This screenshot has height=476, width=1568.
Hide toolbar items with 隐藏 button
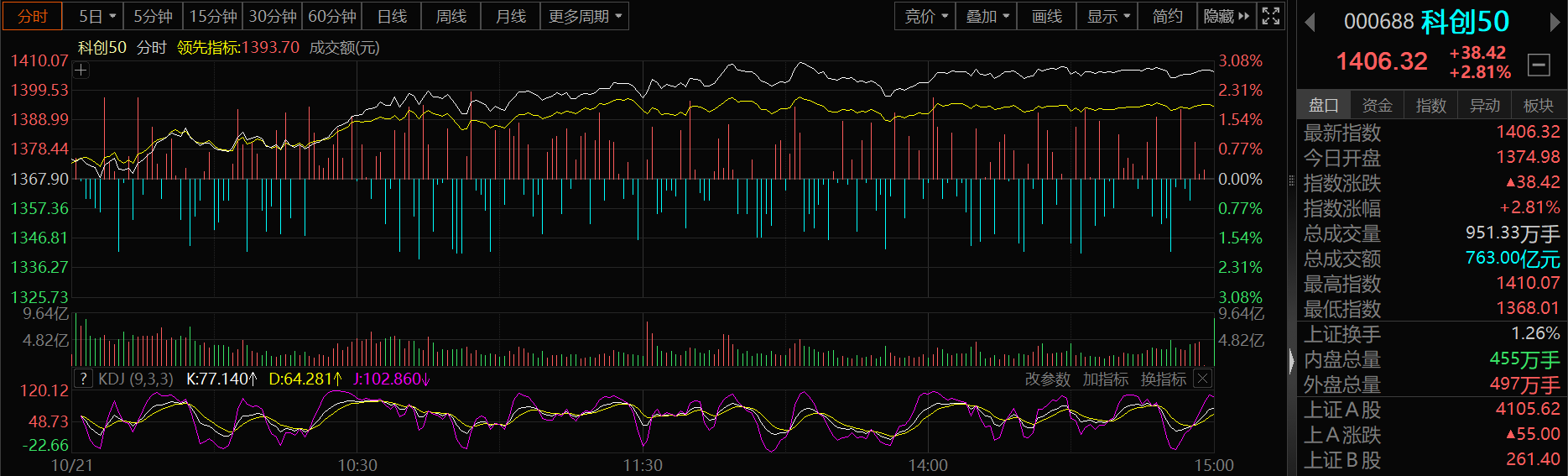[1226, 16]
